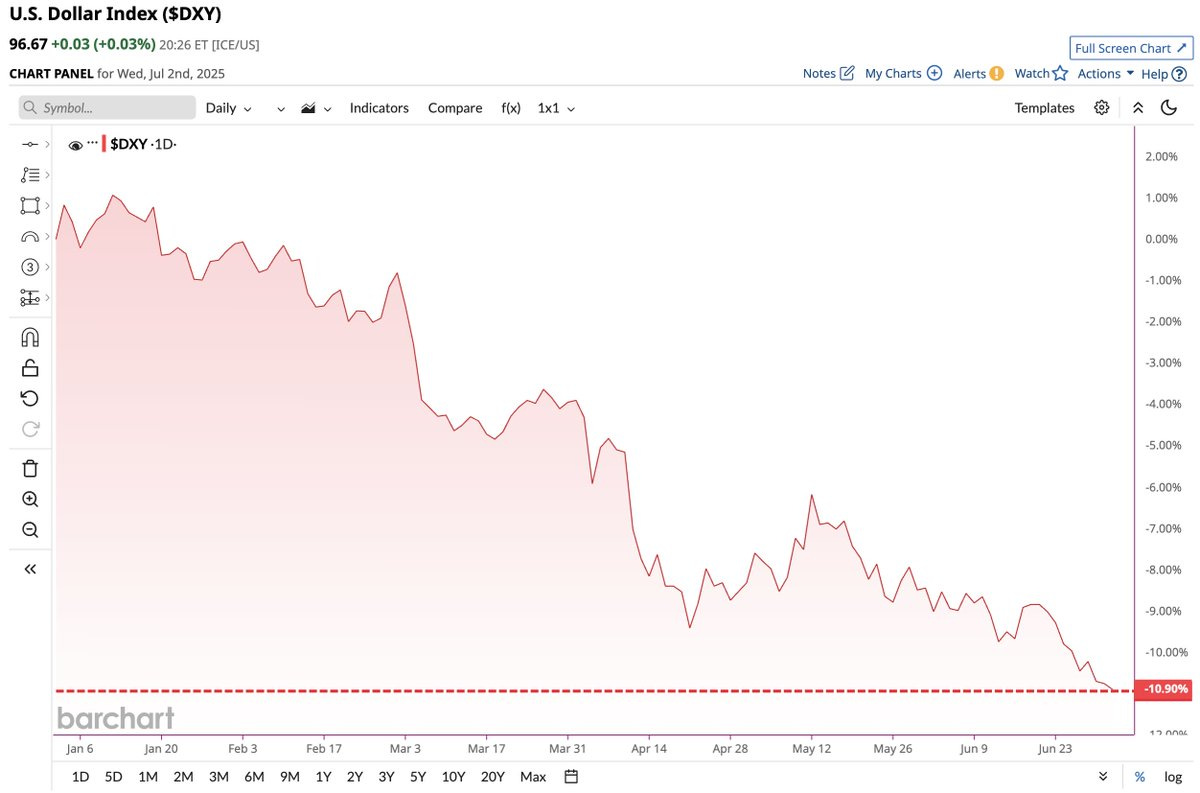Open the Alerts link

(978, 73)
